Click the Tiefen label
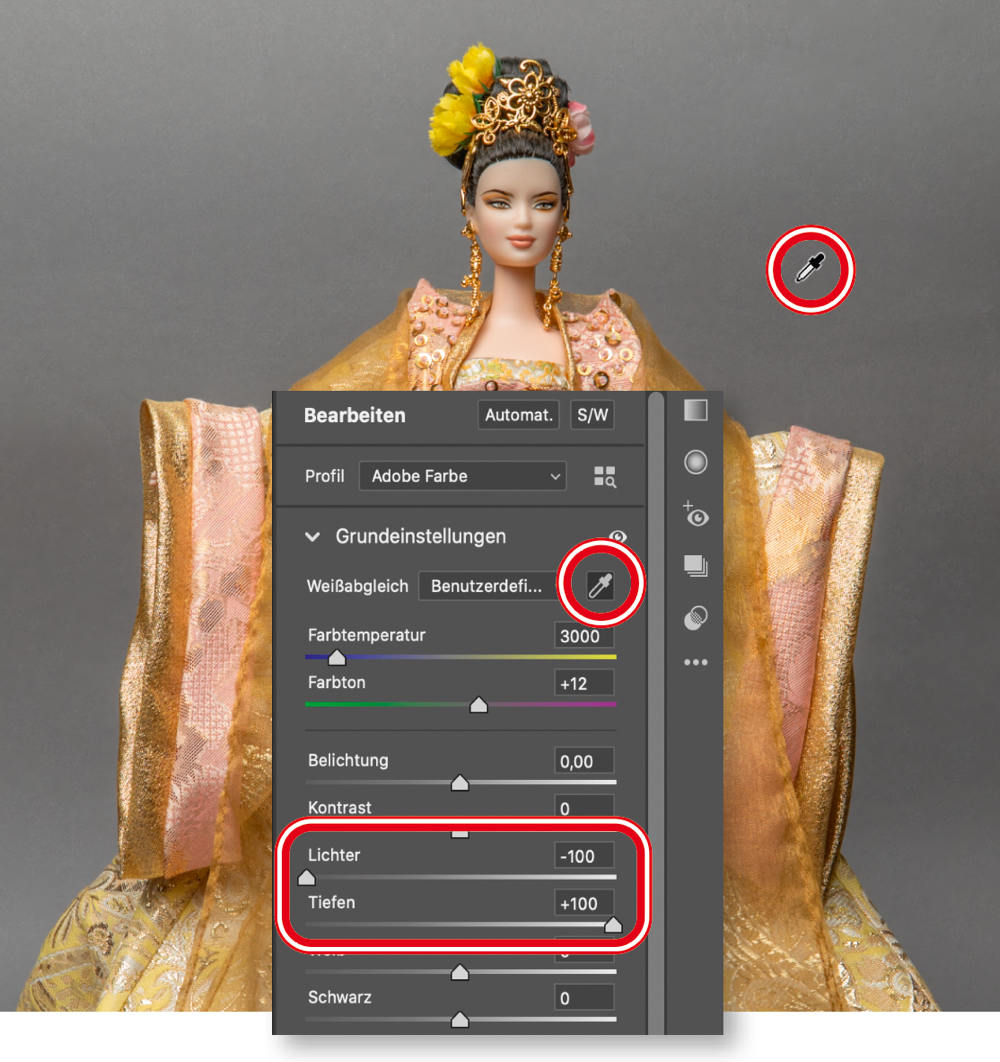This screenshot has width=1000, height=1062. pyautogui.click(x=331, y=902)
